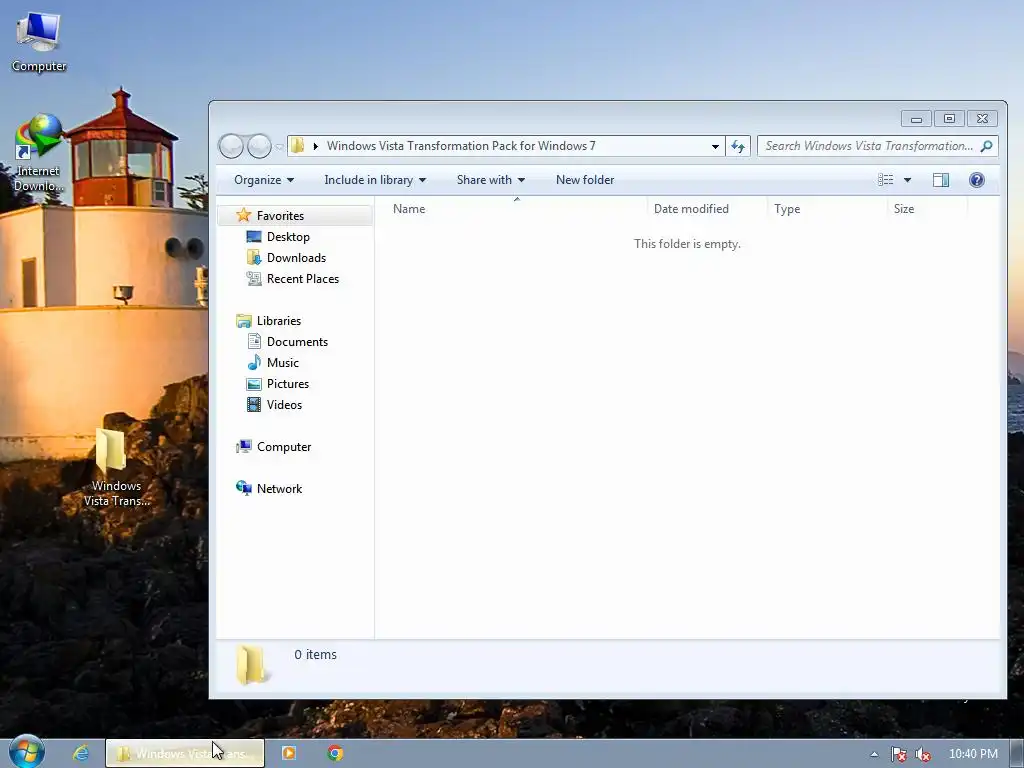This screenshot has height=768, width=1024.
Task: Open the Share with menu
Action: tap(490, 180)
